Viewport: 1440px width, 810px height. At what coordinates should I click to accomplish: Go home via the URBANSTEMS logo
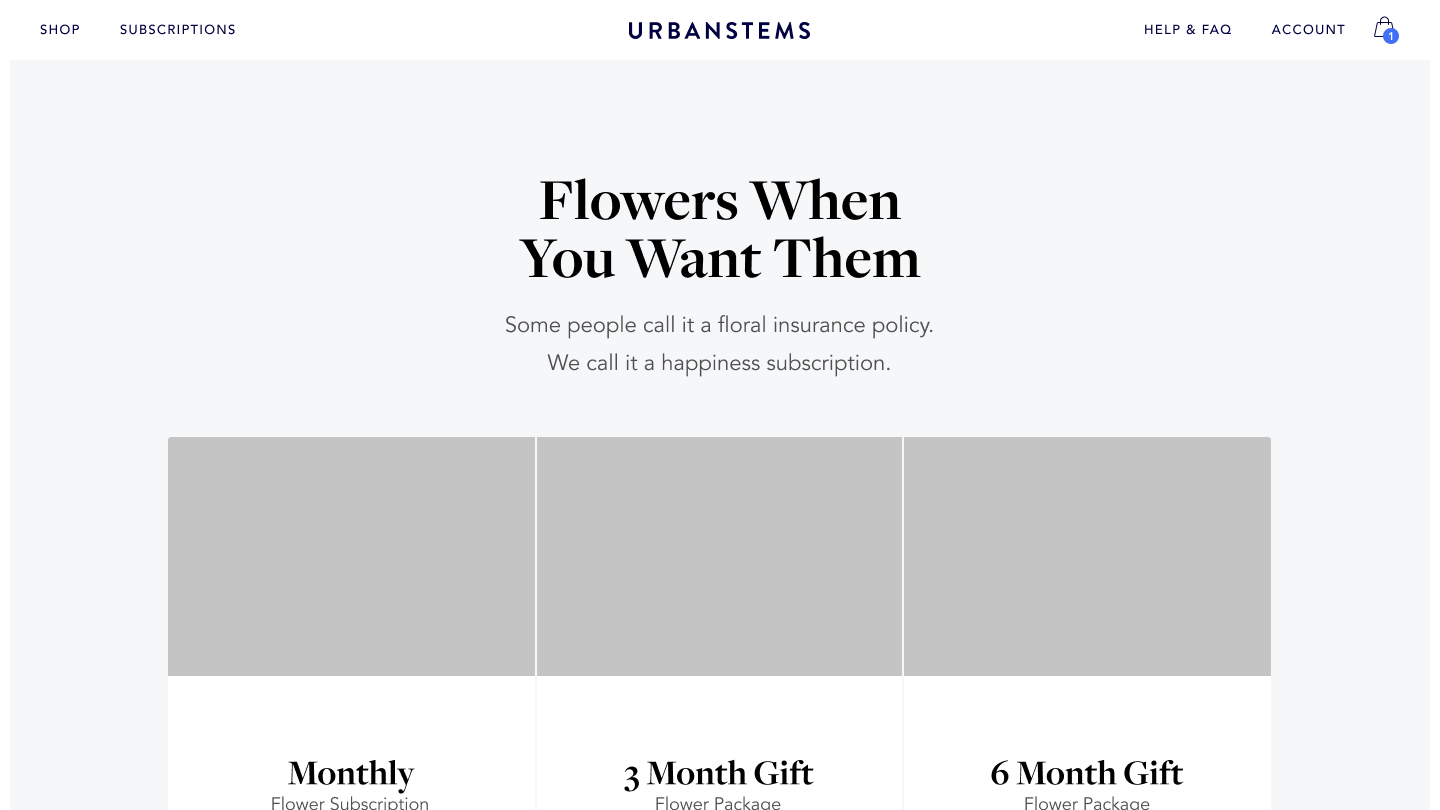(719, 30)
